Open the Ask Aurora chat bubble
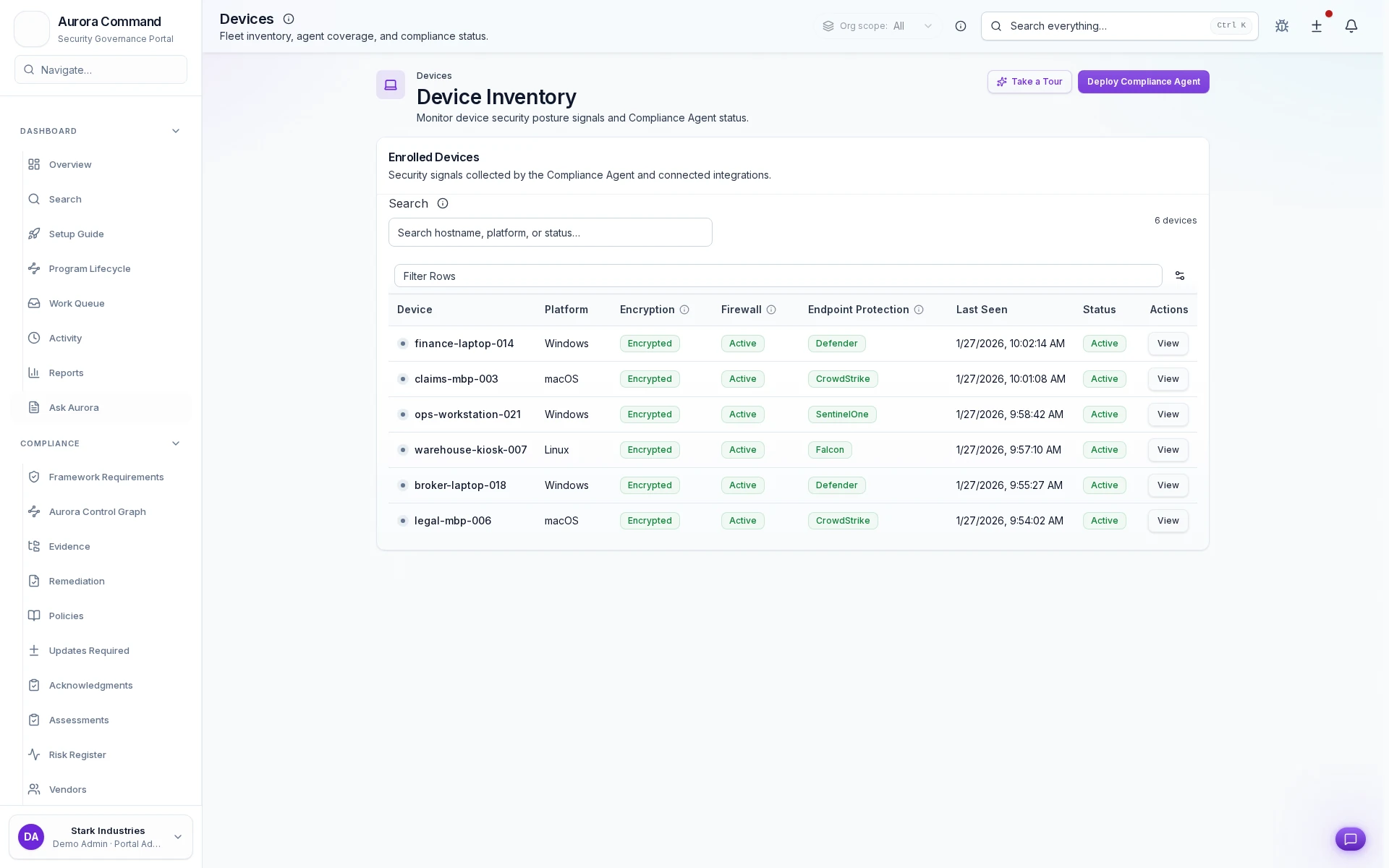The height and width of the screenshot is (868, 1389). pos(1351,839)
